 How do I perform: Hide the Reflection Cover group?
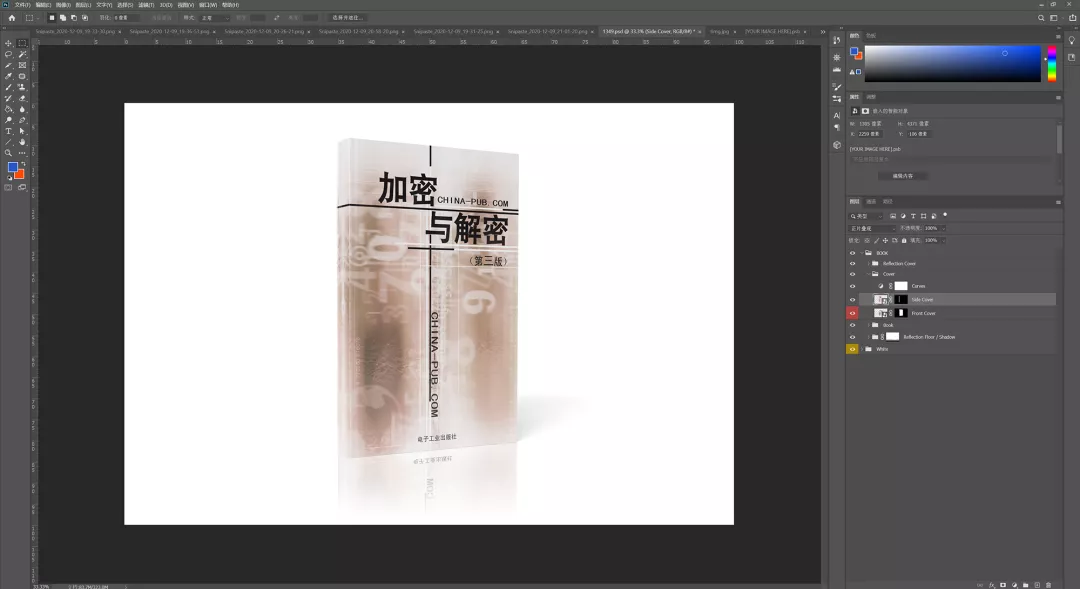852,263
